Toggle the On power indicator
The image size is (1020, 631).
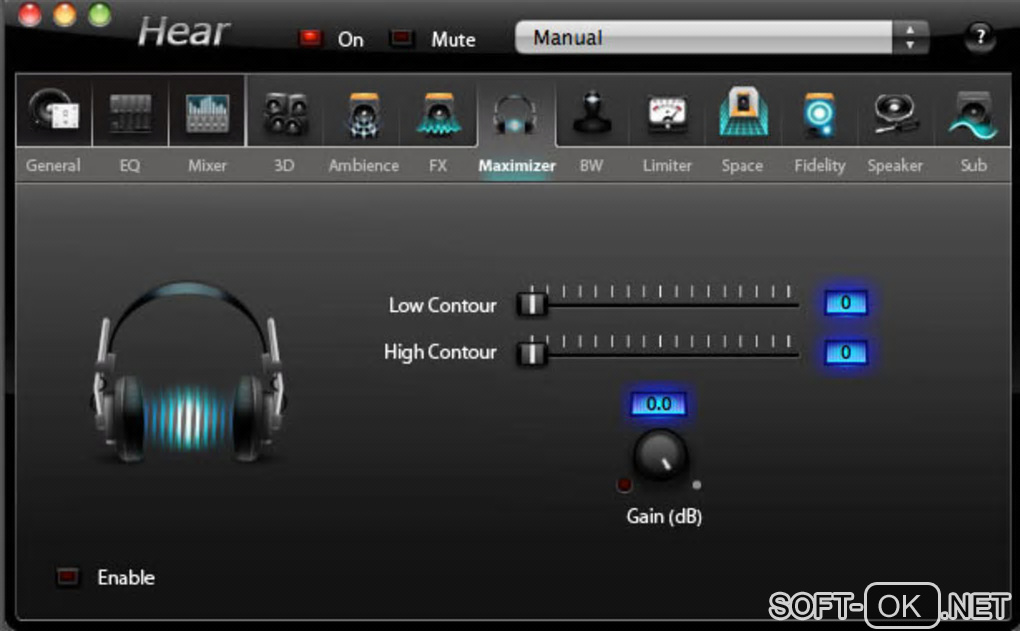tap(310, 38)
